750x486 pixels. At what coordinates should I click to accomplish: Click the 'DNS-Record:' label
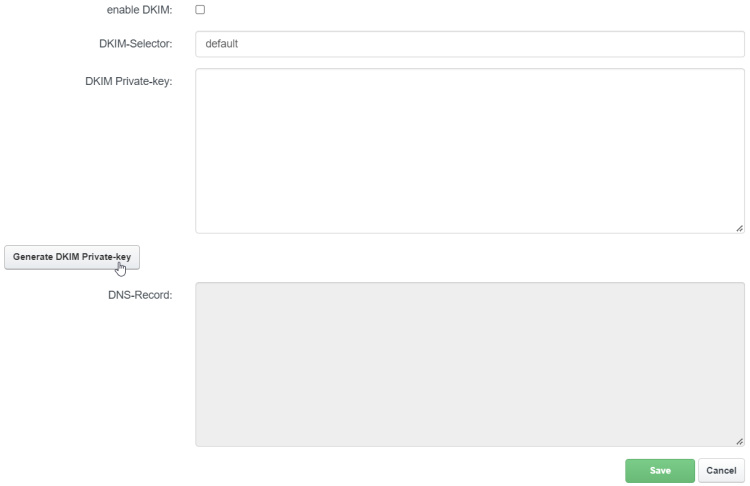point(140,295)
